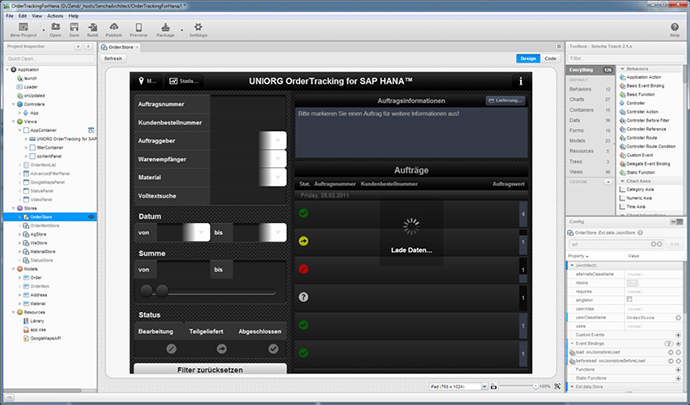Open the Edit menu
Viewport: 690px width, 405px height.
click(22, 16)
